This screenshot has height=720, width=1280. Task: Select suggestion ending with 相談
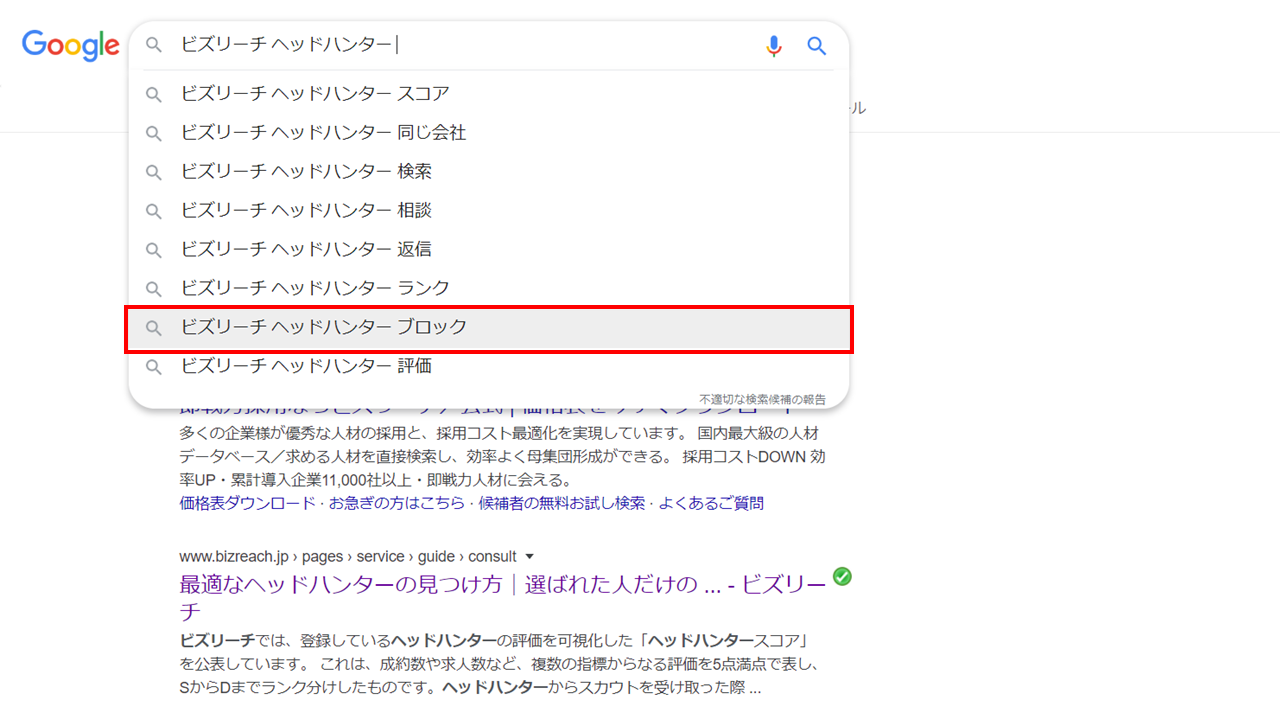[489, 211]
